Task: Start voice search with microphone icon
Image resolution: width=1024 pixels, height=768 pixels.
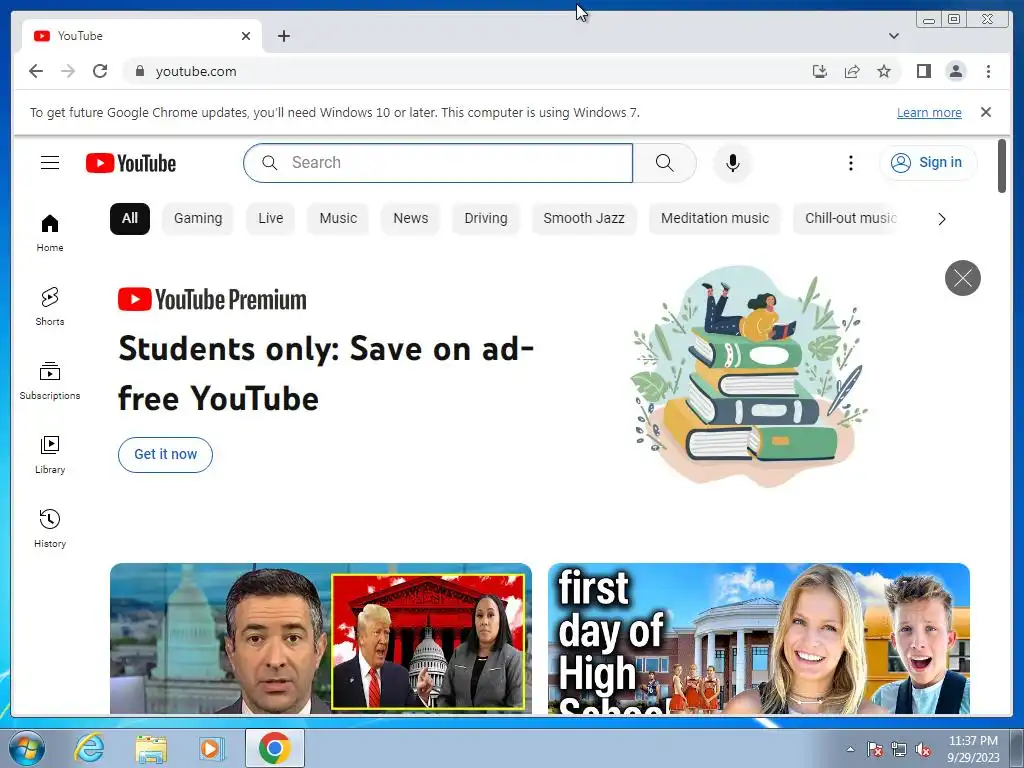Action: pyautogui.click(x=733, y=163)
